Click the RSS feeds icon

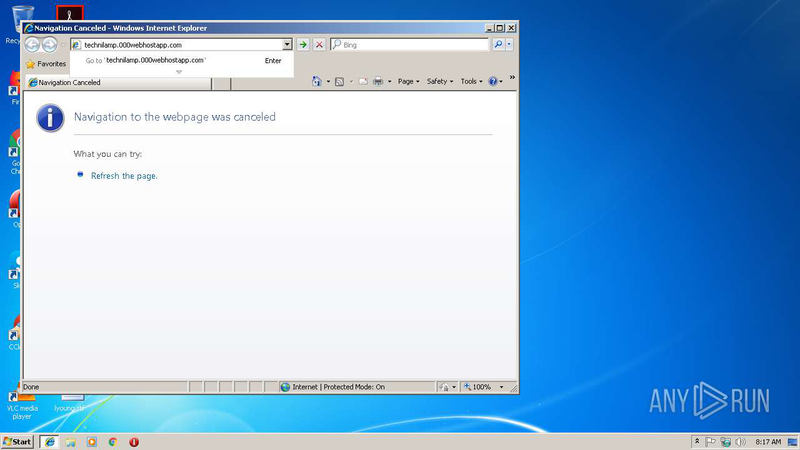340,82
